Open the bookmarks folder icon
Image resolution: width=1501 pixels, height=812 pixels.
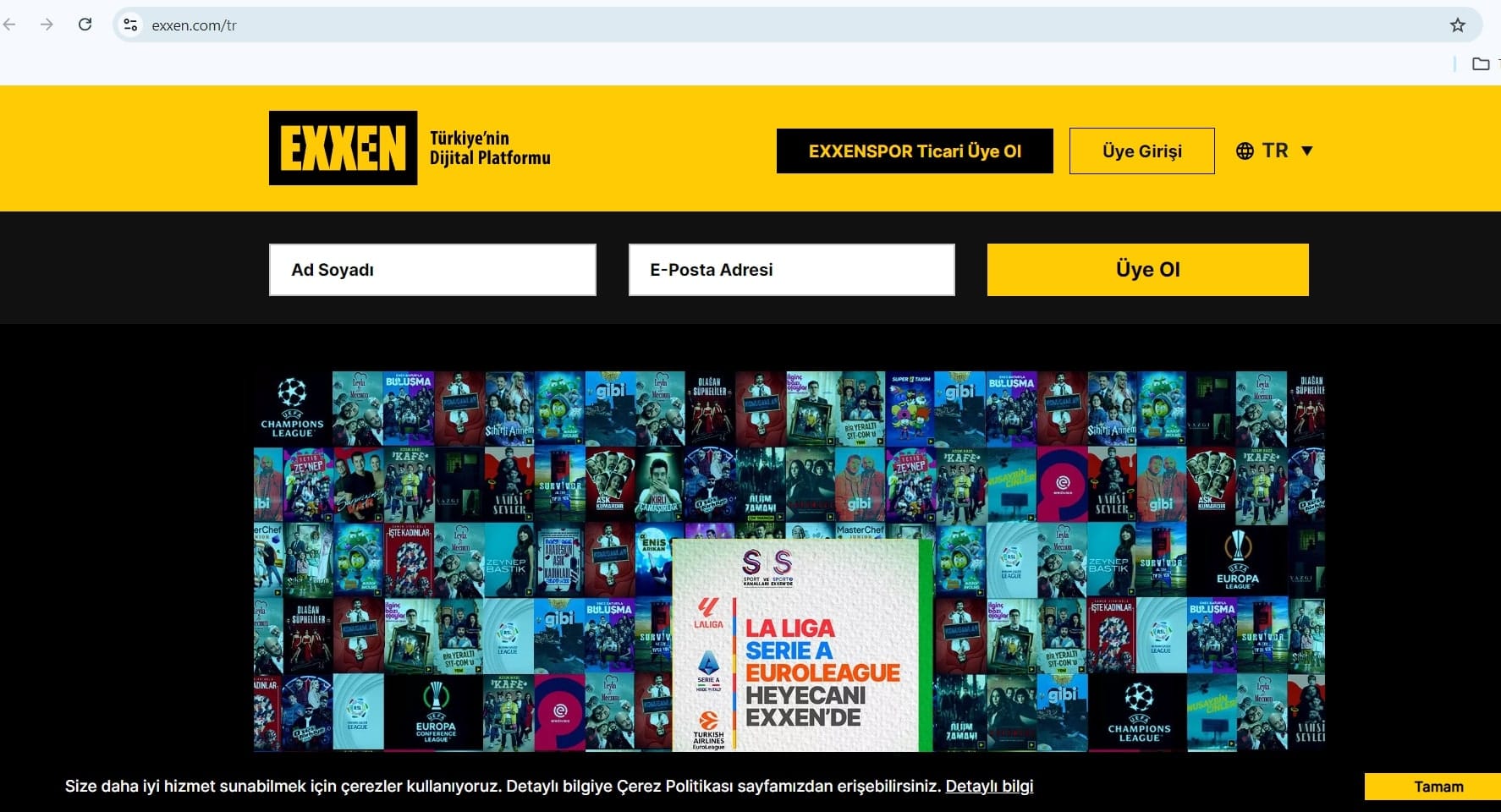(1480, 63)
